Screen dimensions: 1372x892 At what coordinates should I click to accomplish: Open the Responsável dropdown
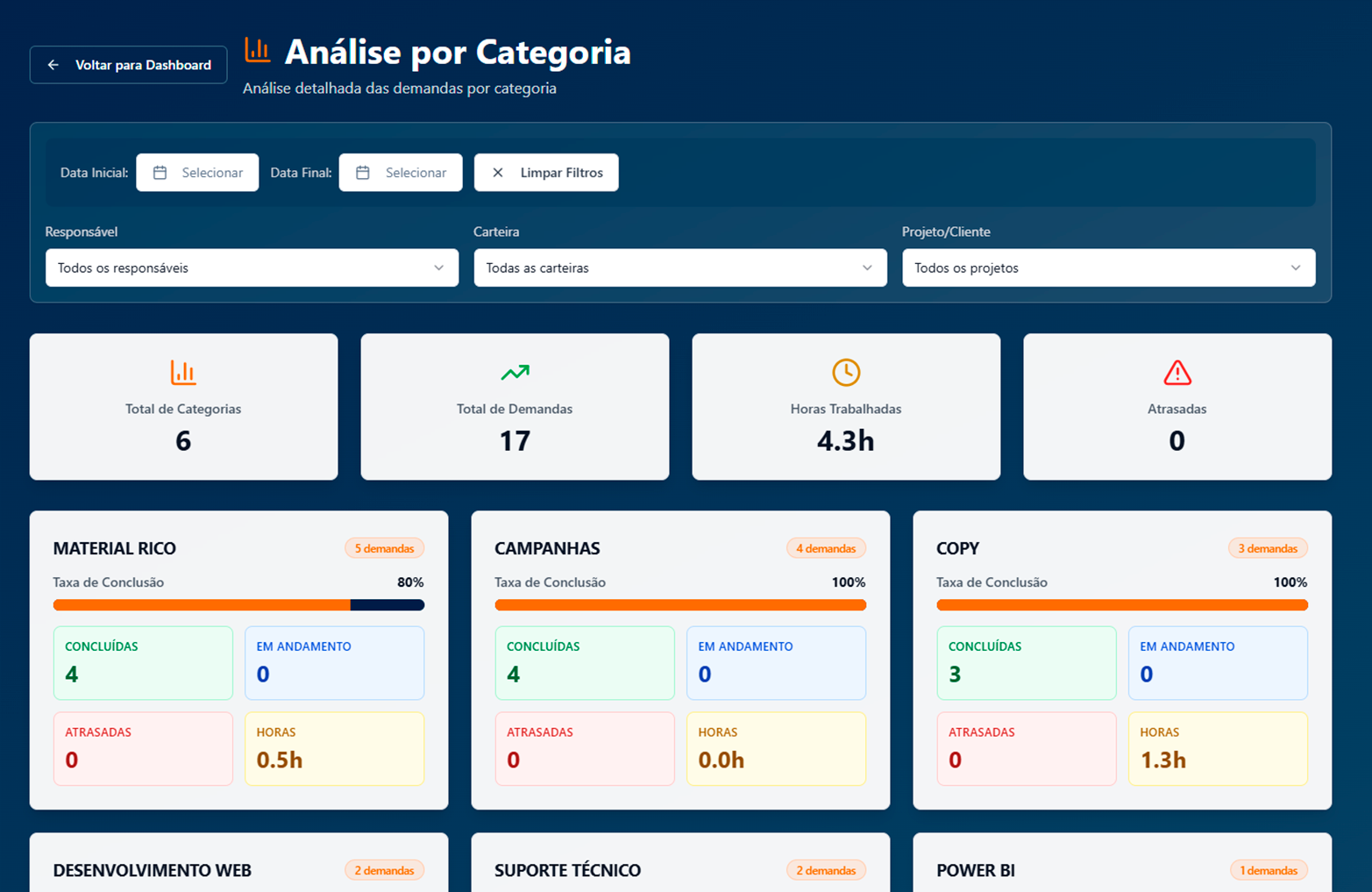coord(252,268)
